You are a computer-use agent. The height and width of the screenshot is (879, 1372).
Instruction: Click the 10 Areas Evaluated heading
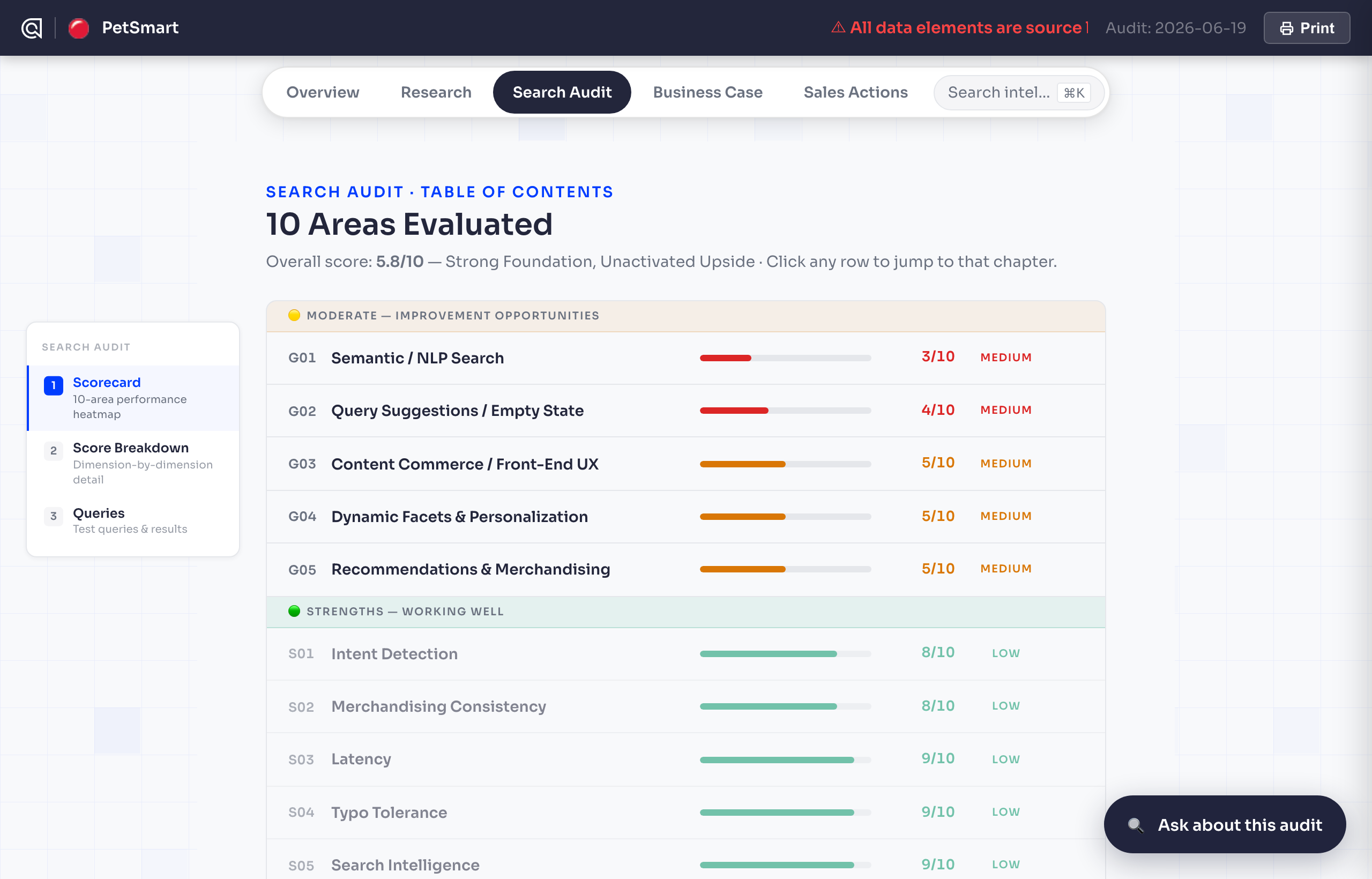click(409, 224)
